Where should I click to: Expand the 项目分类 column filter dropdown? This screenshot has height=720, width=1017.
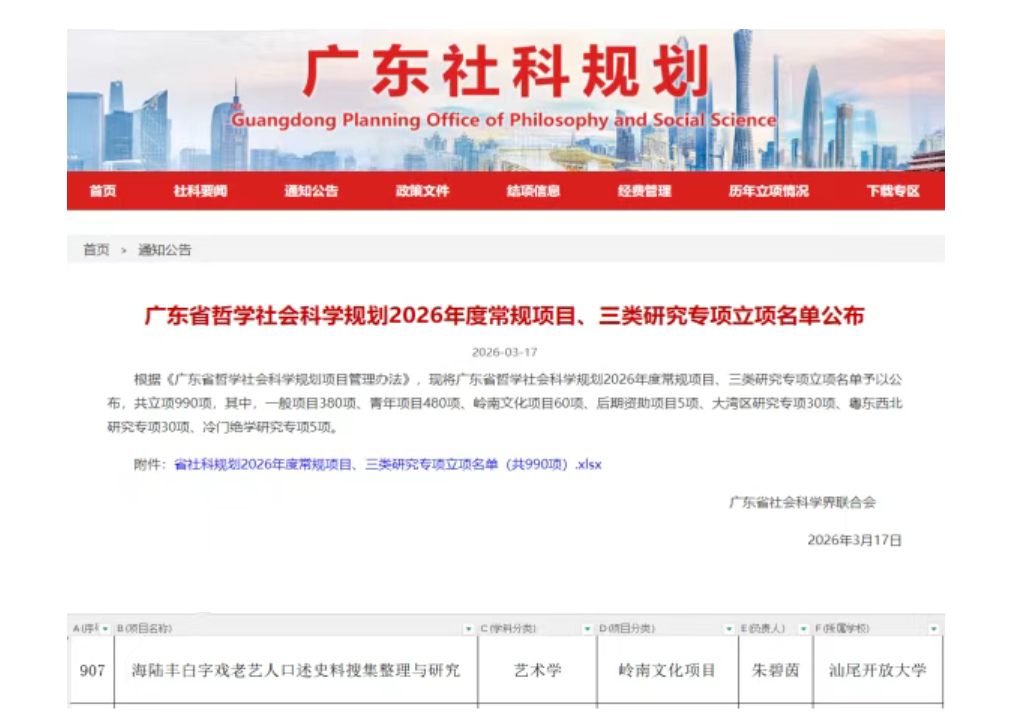pos(729,629)
